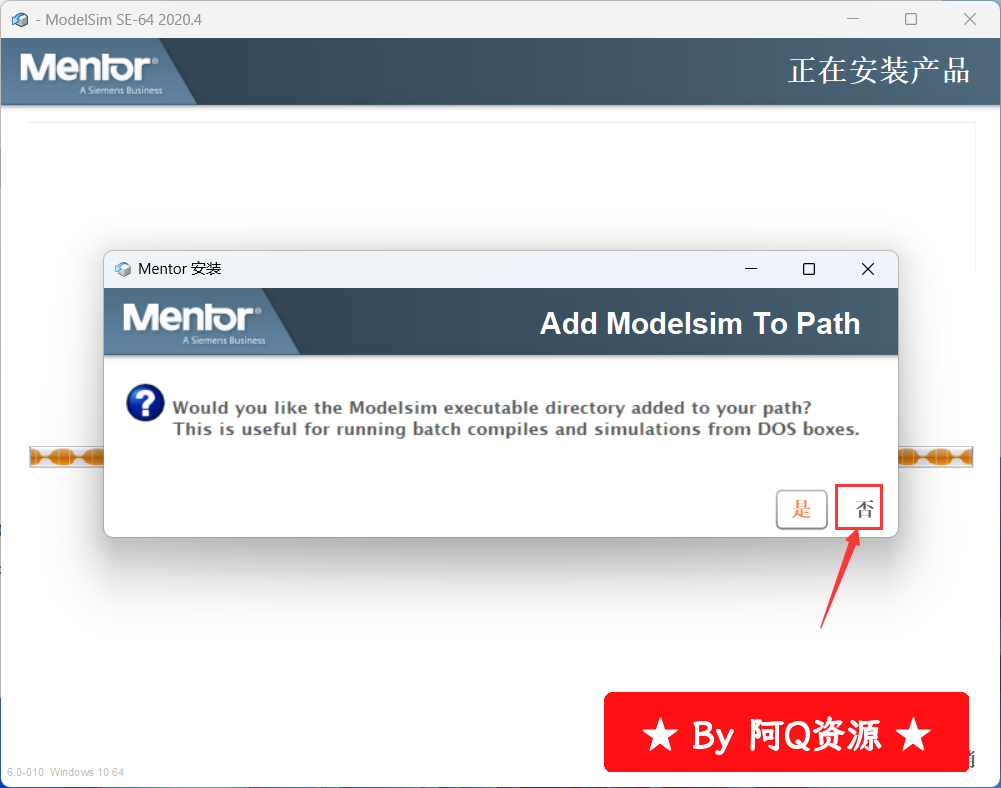Viewport: 1001px width, 788px height.
Task: Minimize the Mentor 安装 dialog
Action: pyautogui.click(x=751, y=269)
